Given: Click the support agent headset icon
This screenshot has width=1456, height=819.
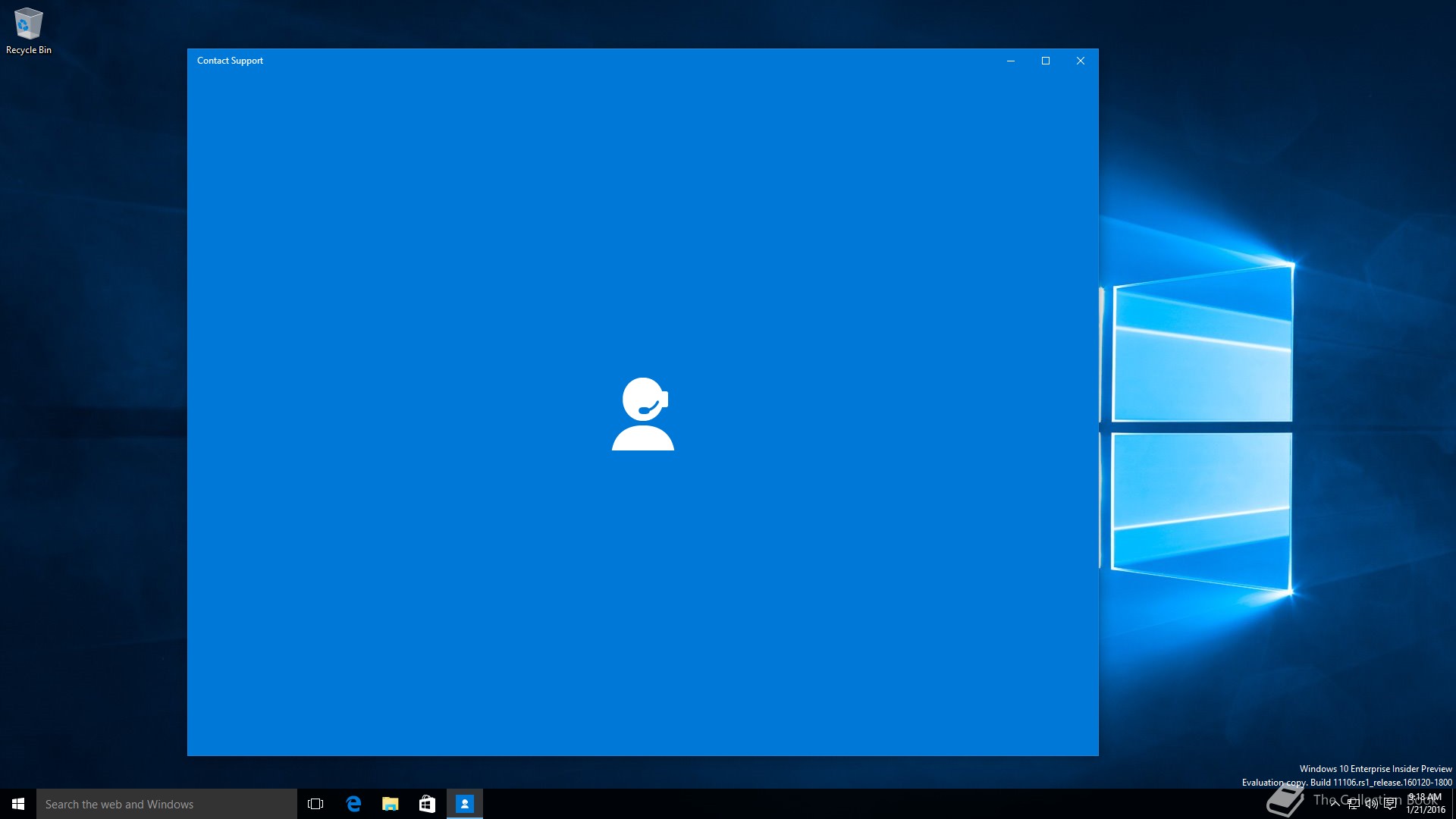Looking at the screenshot, I should [643, 414].
